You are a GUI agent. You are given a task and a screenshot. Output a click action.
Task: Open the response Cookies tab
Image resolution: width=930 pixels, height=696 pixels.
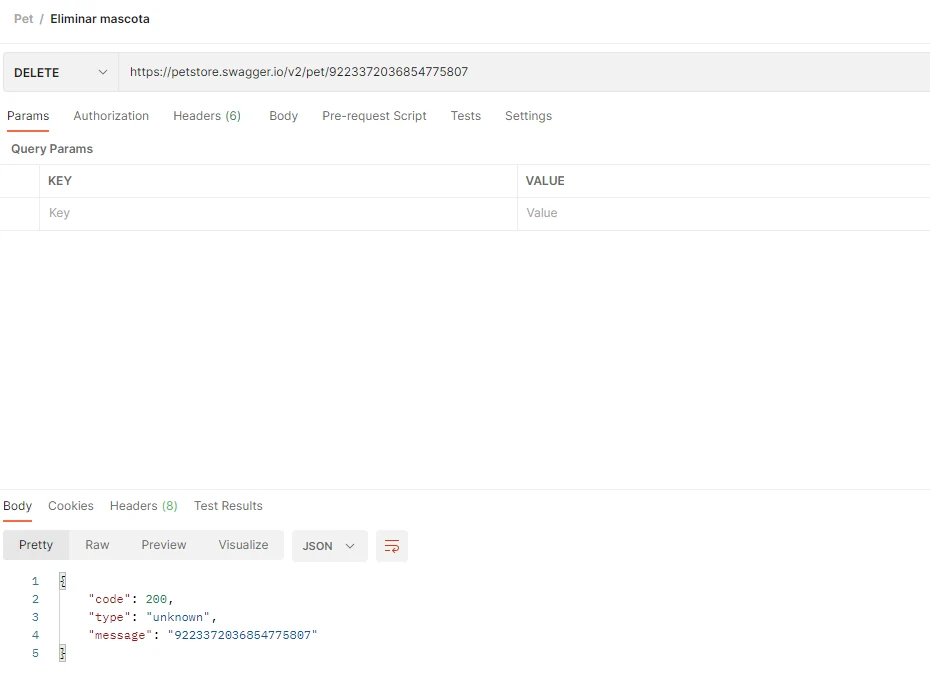click(71, 506)
